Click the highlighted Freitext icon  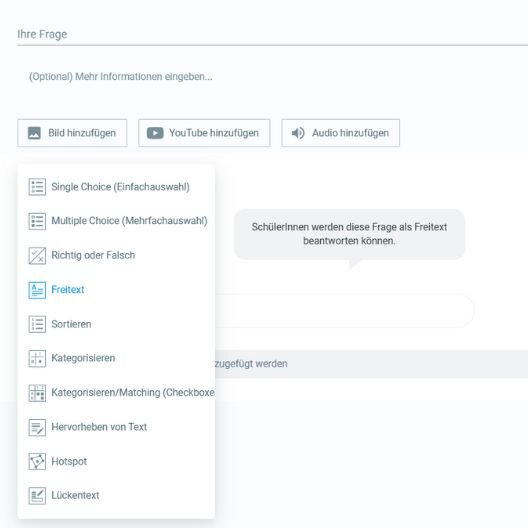(x=37, y=290)
